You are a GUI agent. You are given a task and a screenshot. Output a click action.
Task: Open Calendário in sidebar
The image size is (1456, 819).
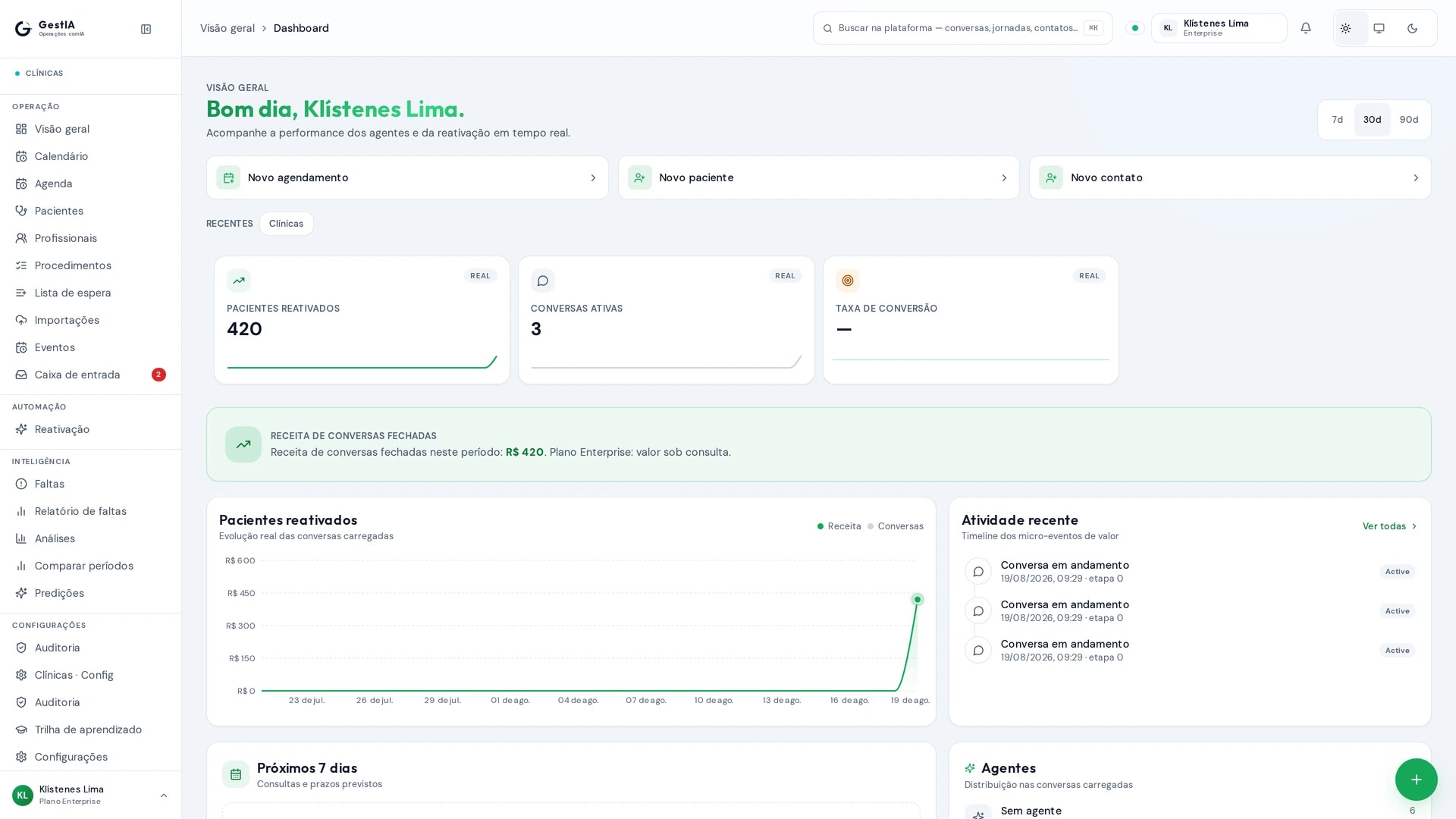(91, 156)
